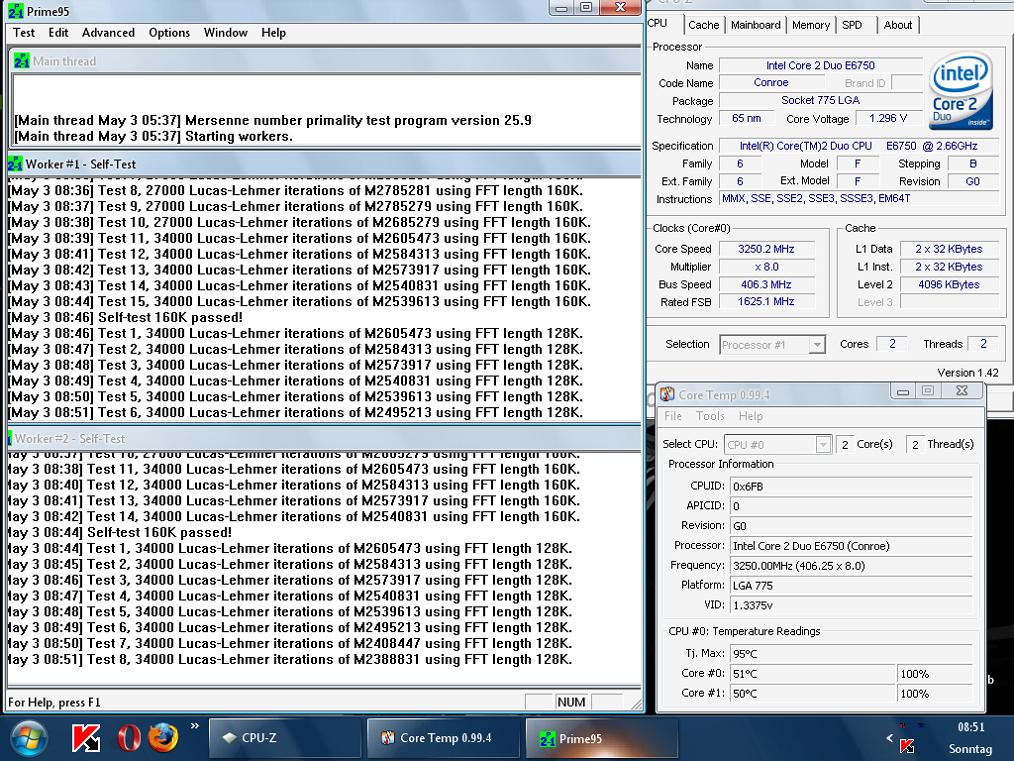Launch Opera browser from quick launch
The height and width of the screenshot is (761, 1014).
[x=129, y=738]
